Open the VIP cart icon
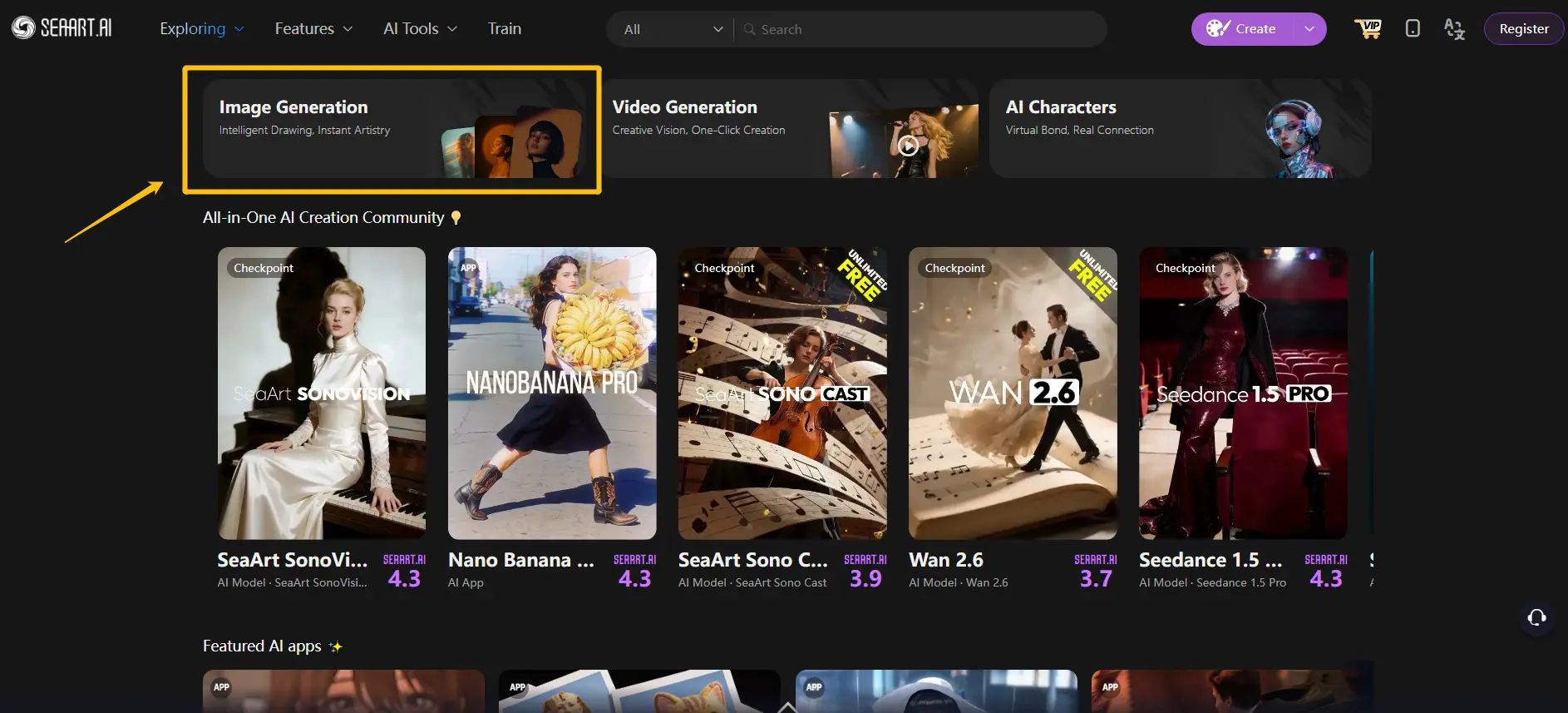This screenshot has width=1568, height=713. coord(1368,28)
